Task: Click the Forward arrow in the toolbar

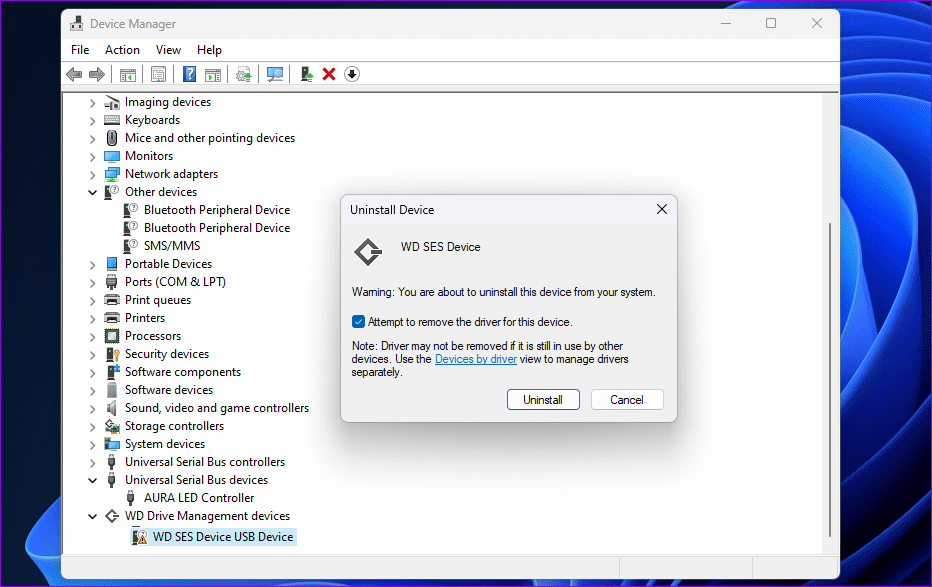Action: [96, 74]
